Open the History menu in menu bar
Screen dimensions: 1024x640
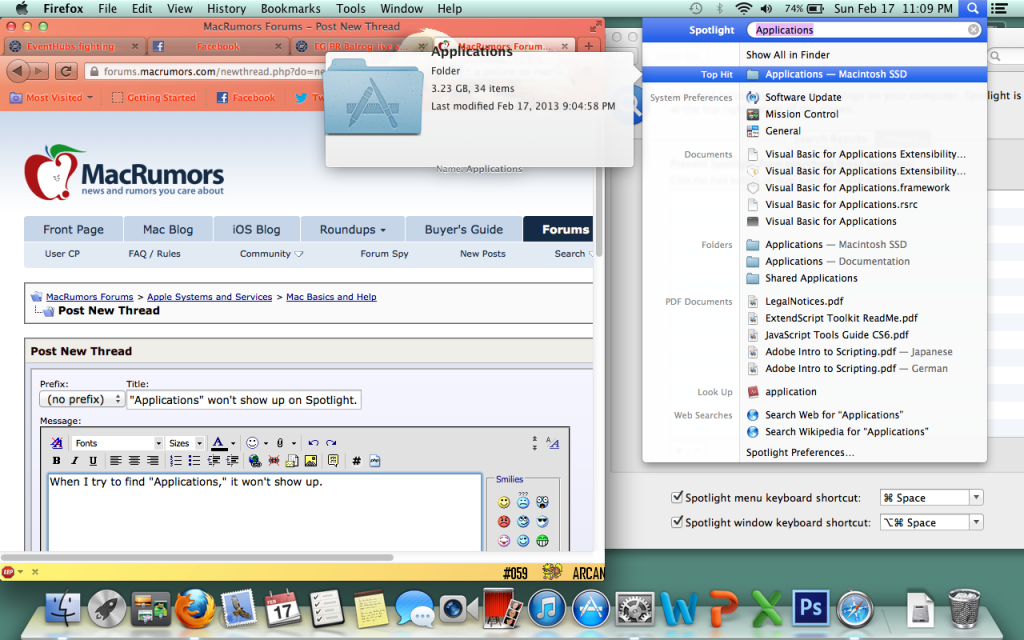(x=226, y=8)
